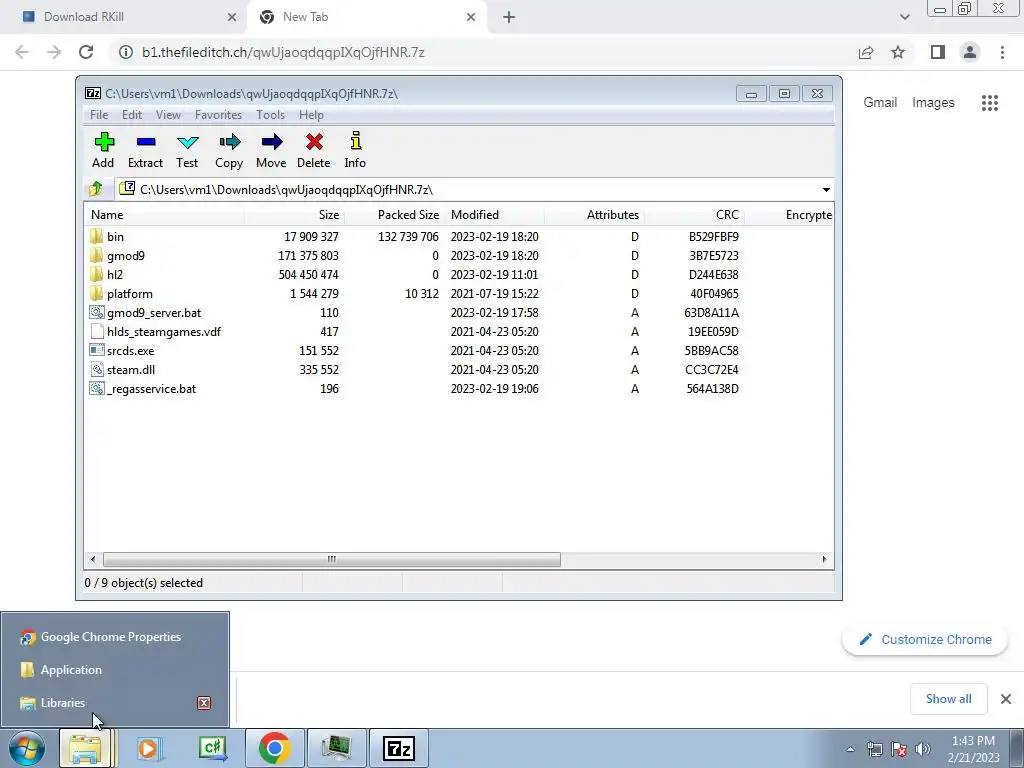Click the Chrome tab search chevron
Image resolution: width=1024 pixels, height=768 pixels.
point(904,17)
